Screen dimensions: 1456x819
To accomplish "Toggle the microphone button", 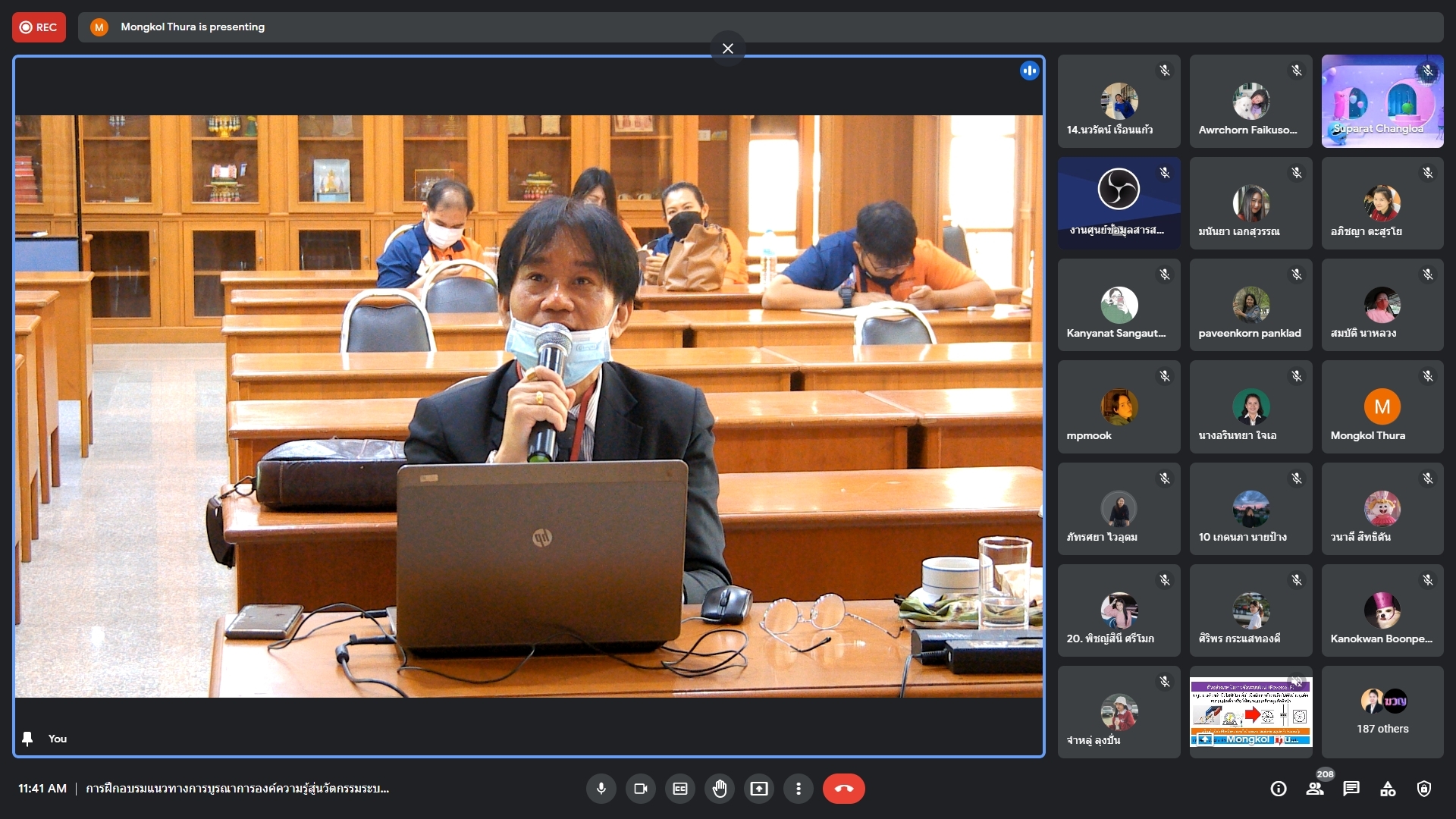I will (x=601, y=789).
